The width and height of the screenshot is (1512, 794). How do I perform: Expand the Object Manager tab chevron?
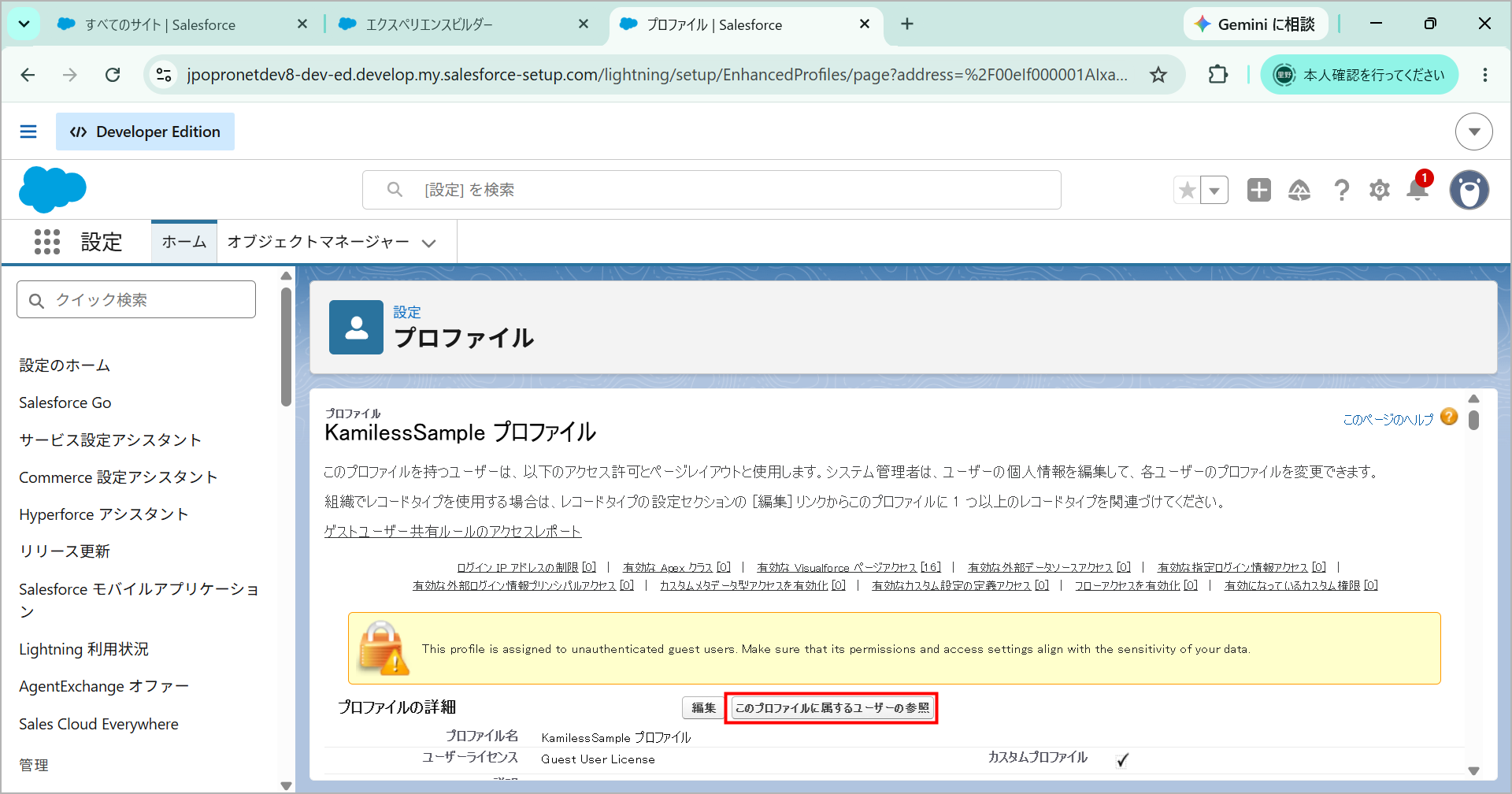click(x=429, y=243)
